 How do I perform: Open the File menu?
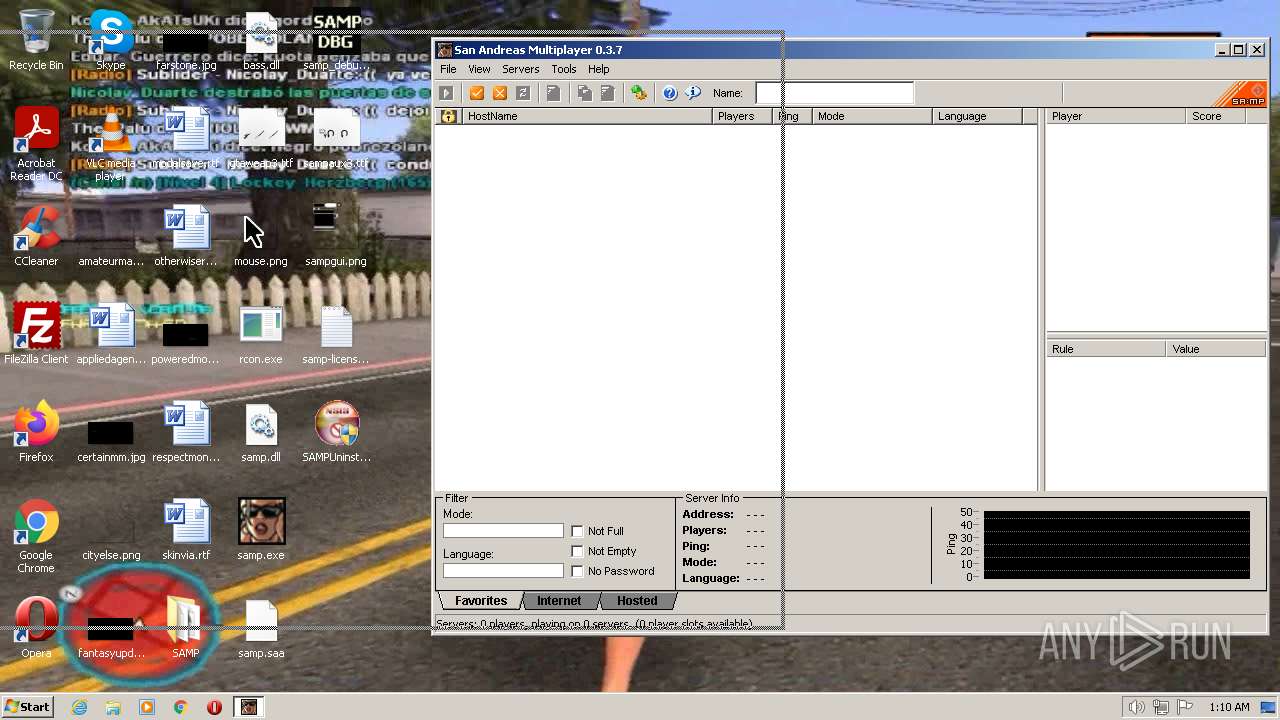[448, 69]
